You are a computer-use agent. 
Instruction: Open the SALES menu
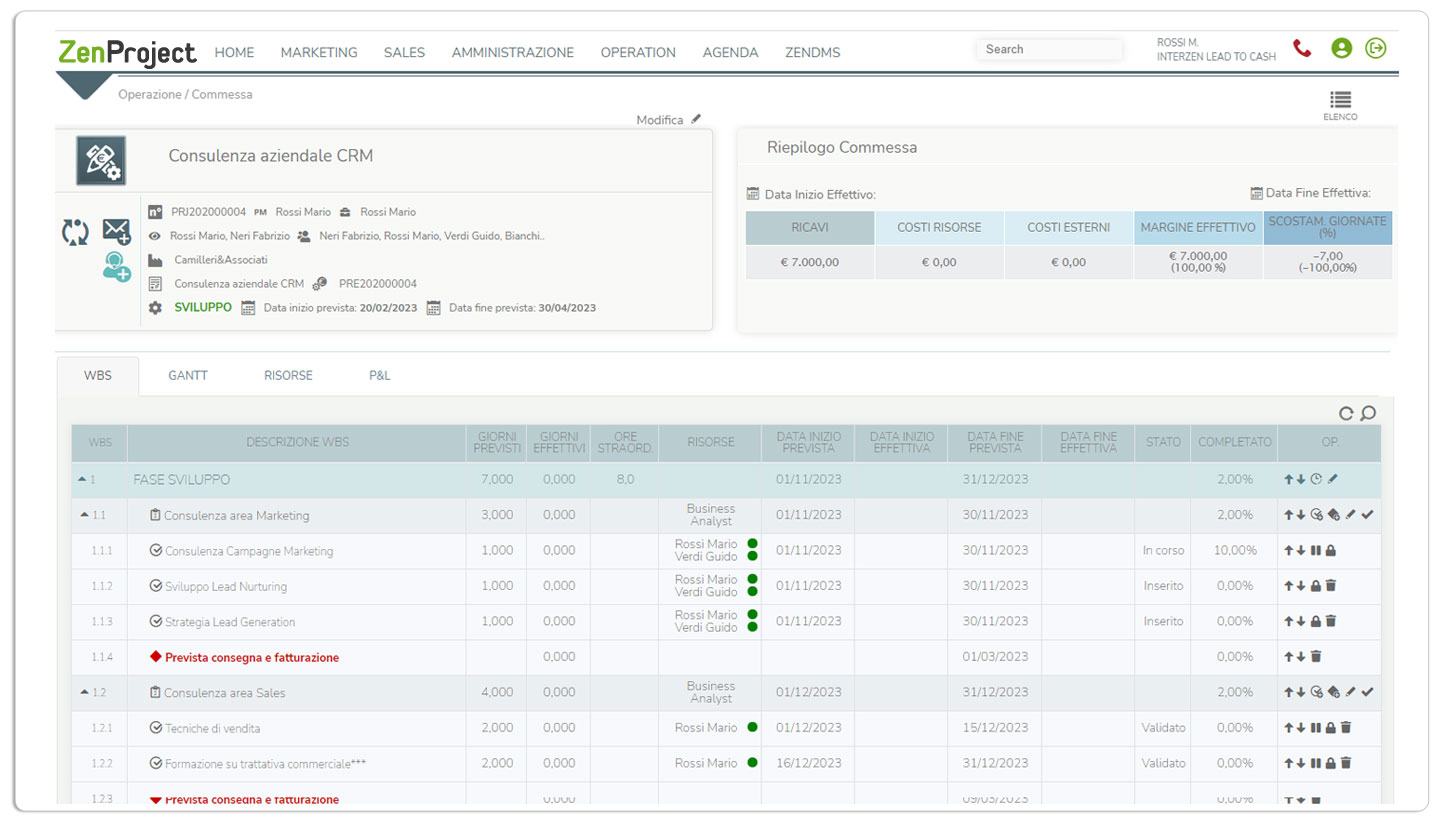[x=404, y=53]
